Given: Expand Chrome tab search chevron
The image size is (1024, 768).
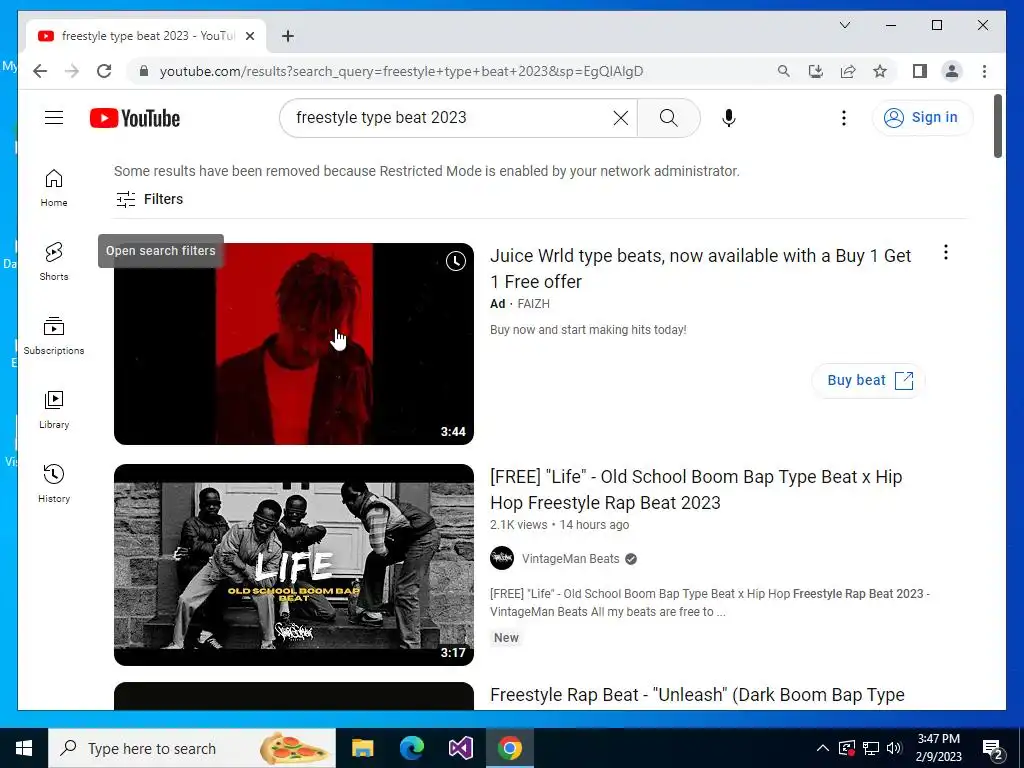Looking at the screenshot, I should pyautogui.click(x=844, y=25).
